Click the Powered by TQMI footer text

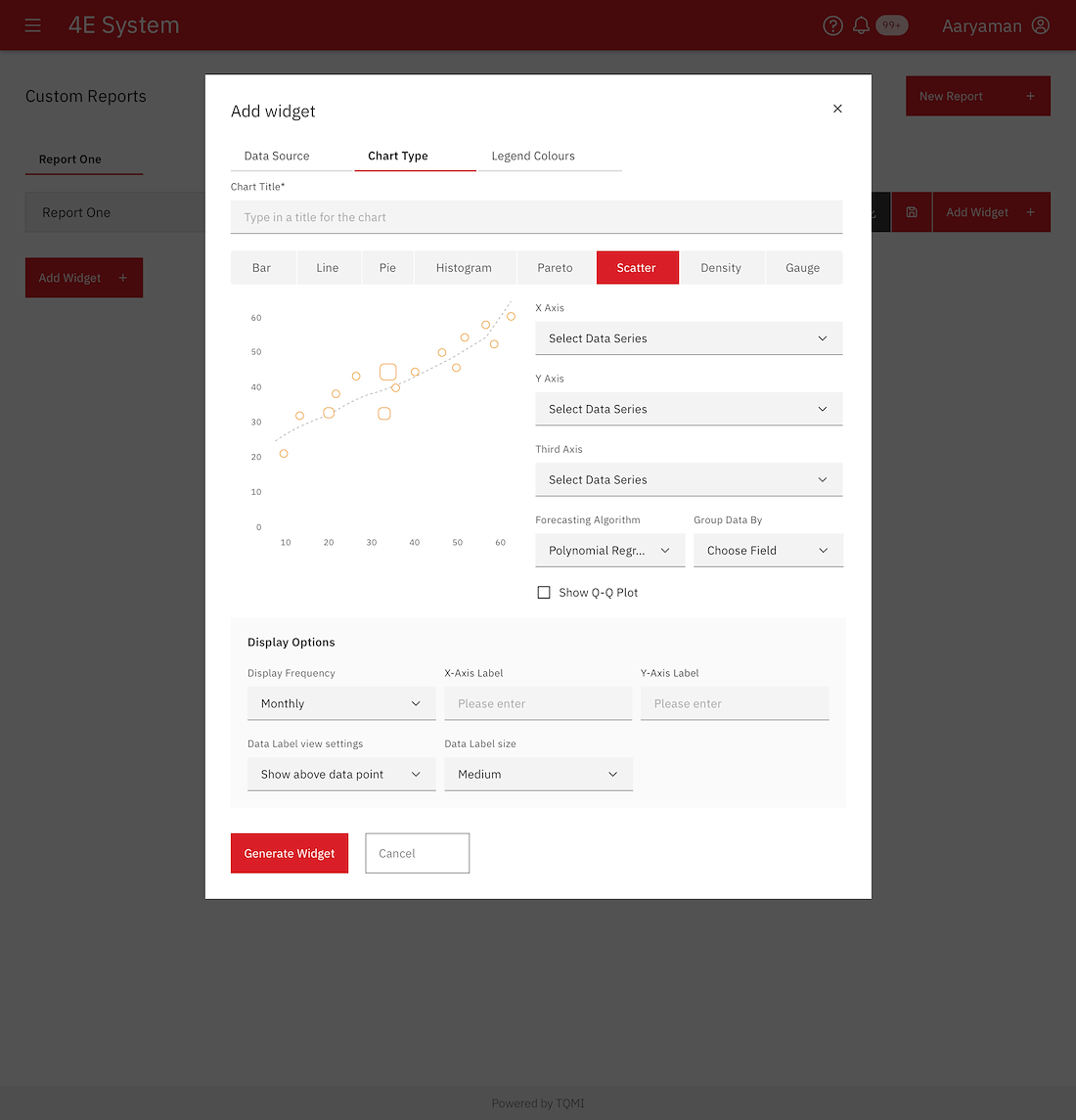click(538, 1102)
